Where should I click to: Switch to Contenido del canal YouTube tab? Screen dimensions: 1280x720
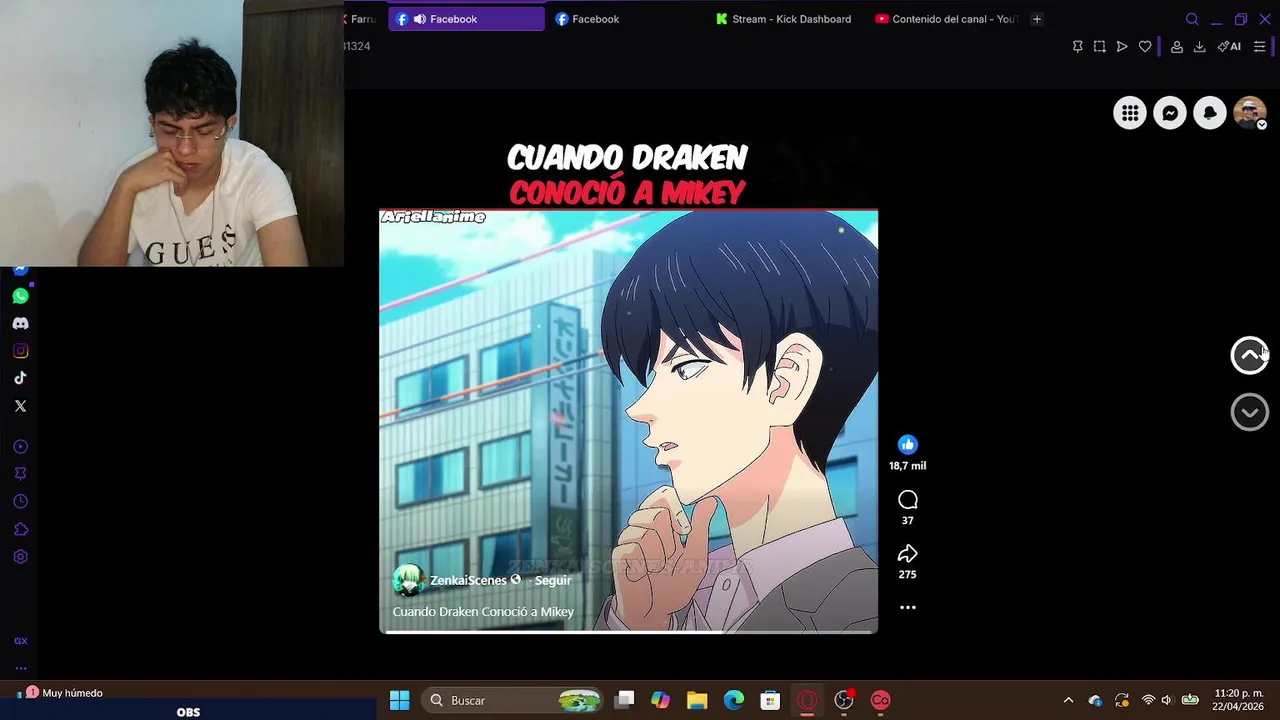(x=947, y=19)
